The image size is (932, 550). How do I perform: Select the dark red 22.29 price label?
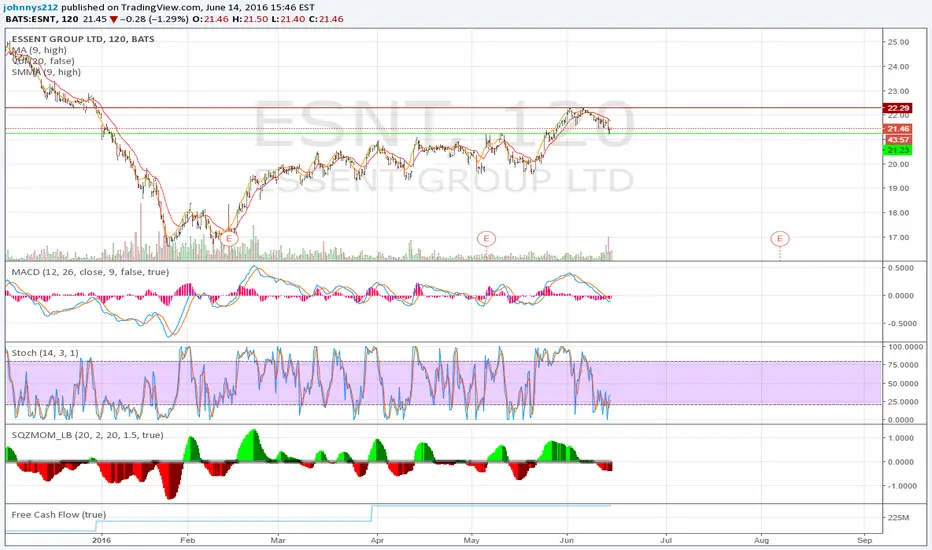(x=898, y=108)
